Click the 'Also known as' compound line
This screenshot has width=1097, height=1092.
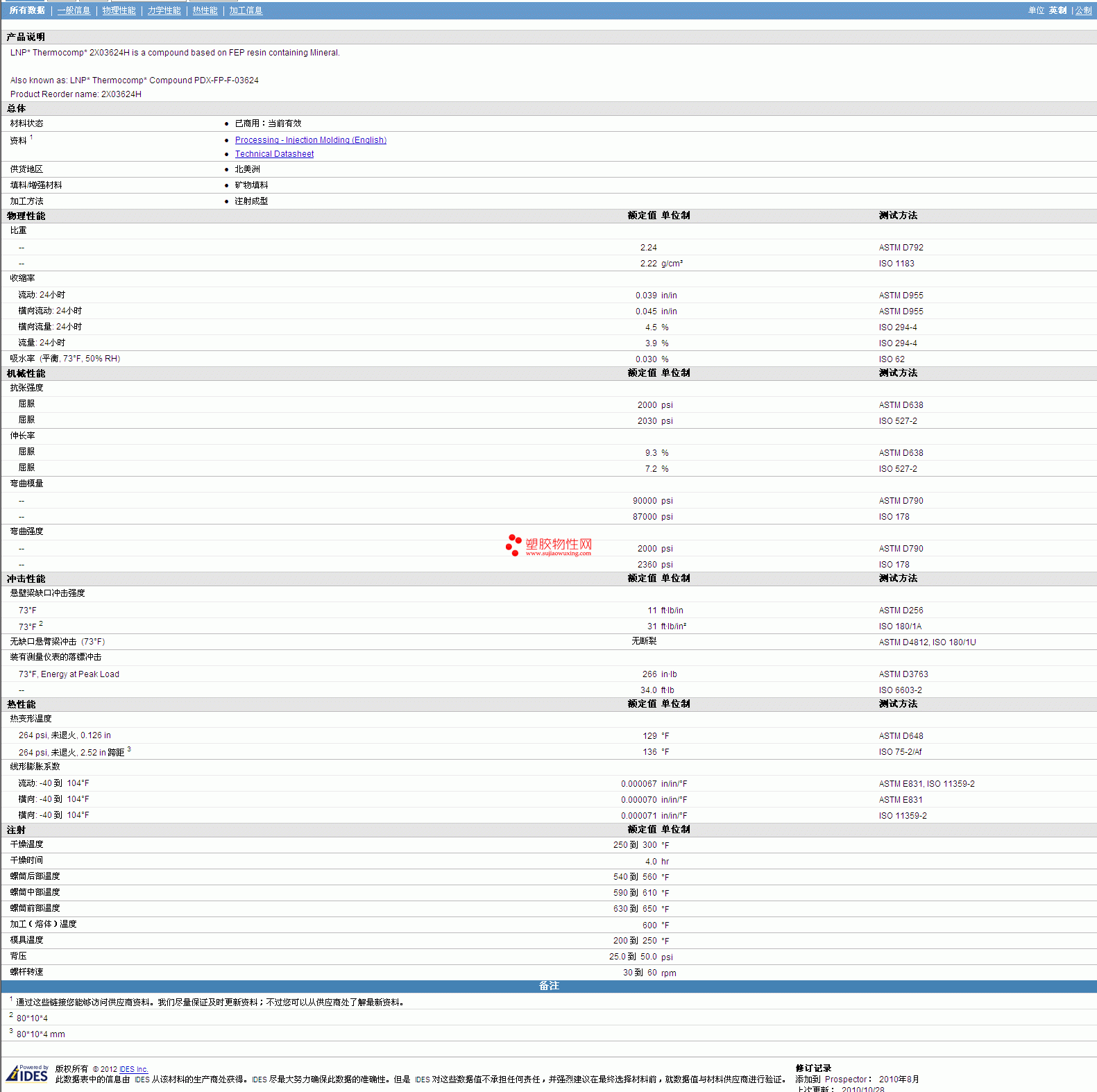(x=135, y=80)
